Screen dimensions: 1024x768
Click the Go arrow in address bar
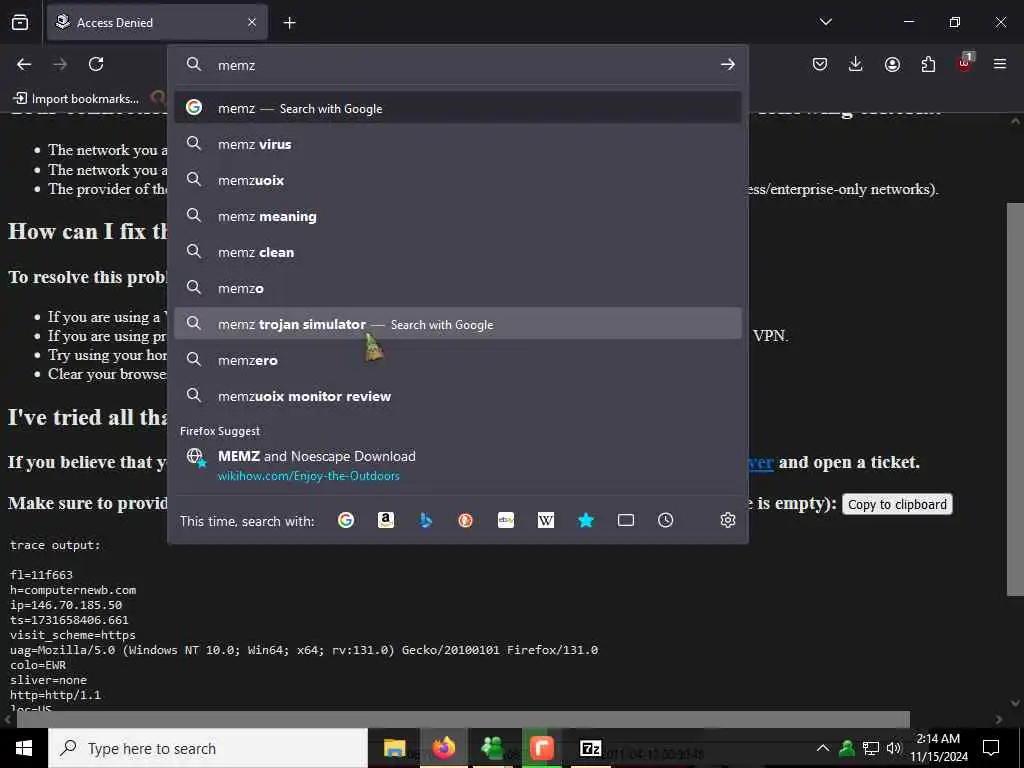[728, 64]
